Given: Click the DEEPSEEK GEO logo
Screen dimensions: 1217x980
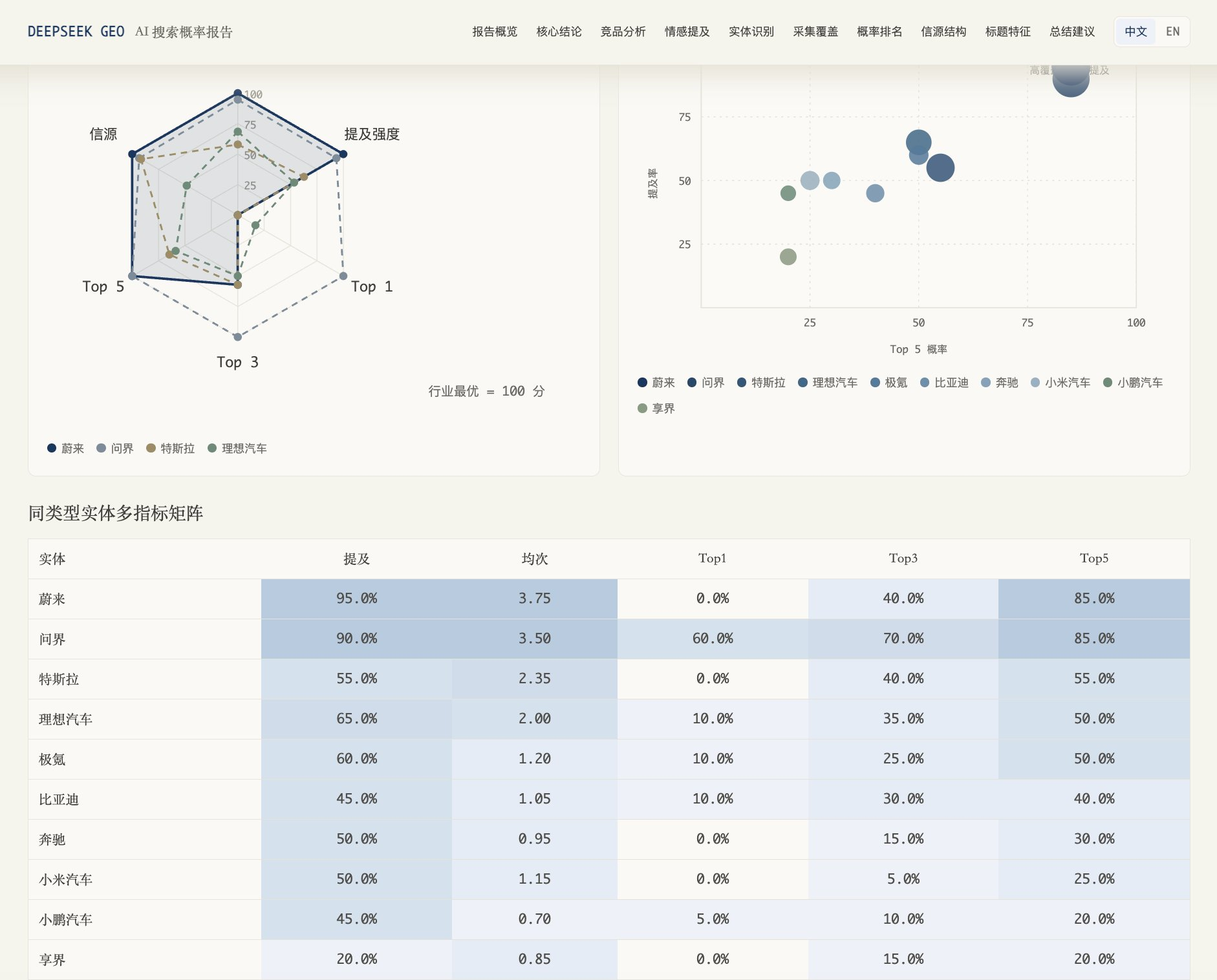Looking at the screenshot, I should [x=76, y=32].
